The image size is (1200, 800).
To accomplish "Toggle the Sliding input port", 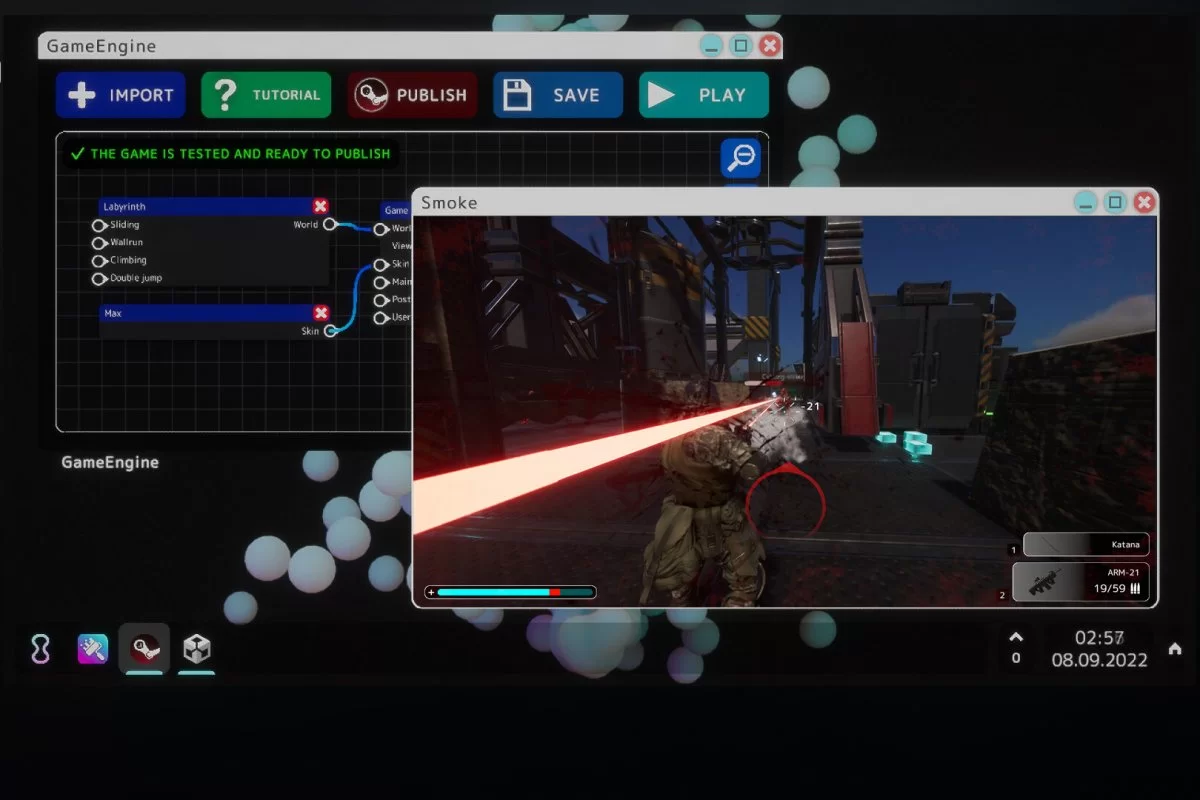I will point(99,226).
